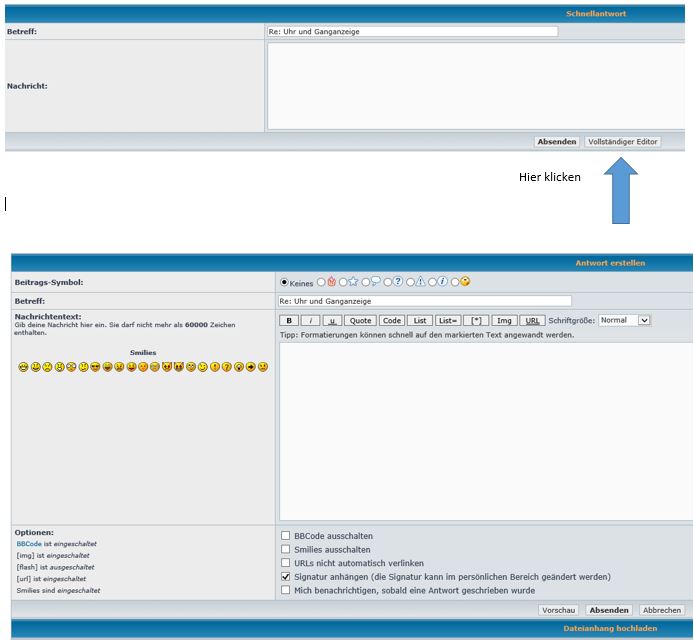Select the fire post icon radio button
The image size is (694, 640).
[x=321, y=282]
